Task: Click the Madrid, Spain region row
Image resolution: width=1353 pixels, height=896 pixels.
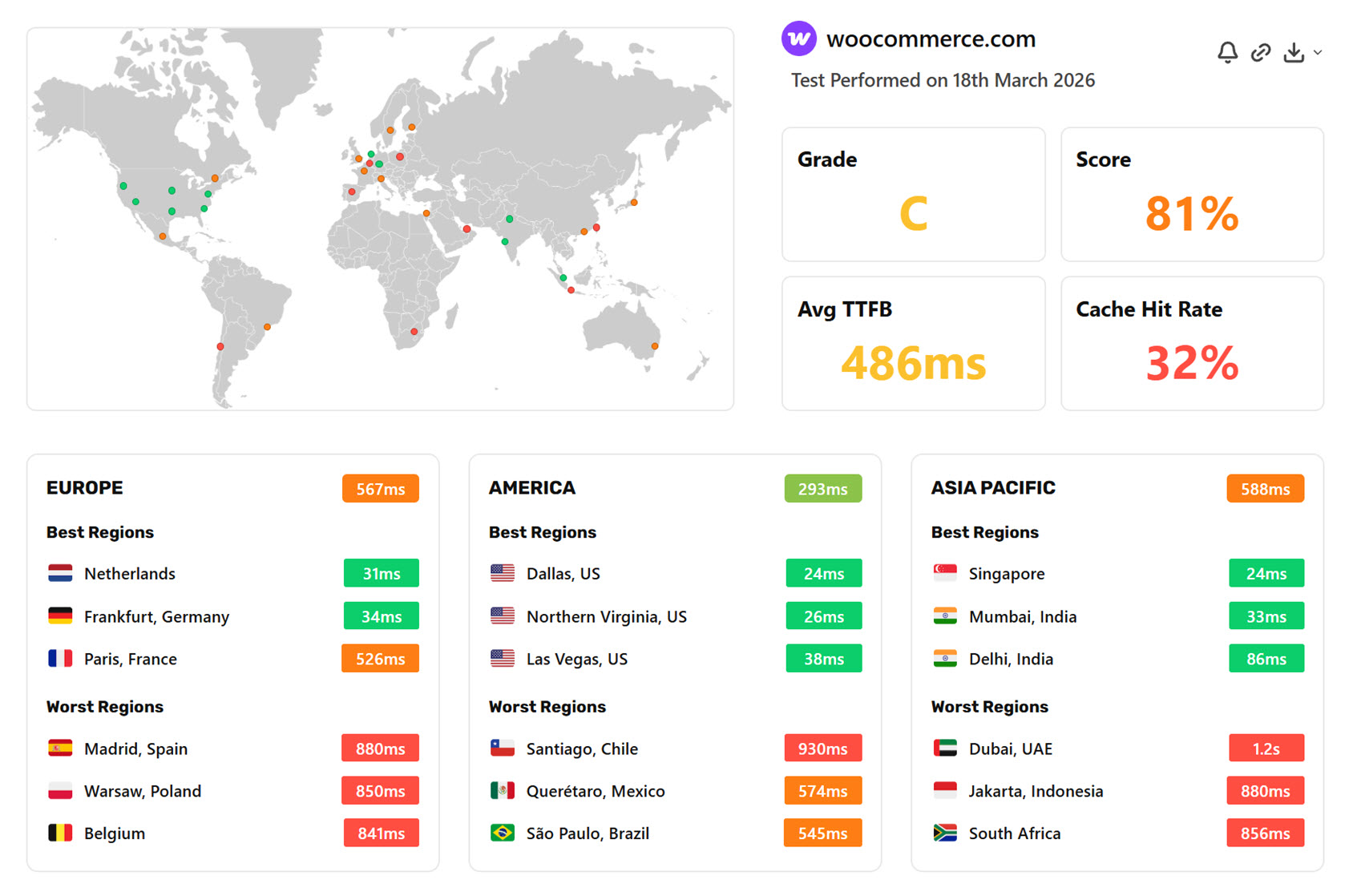Action: click(x=232, y=749)
